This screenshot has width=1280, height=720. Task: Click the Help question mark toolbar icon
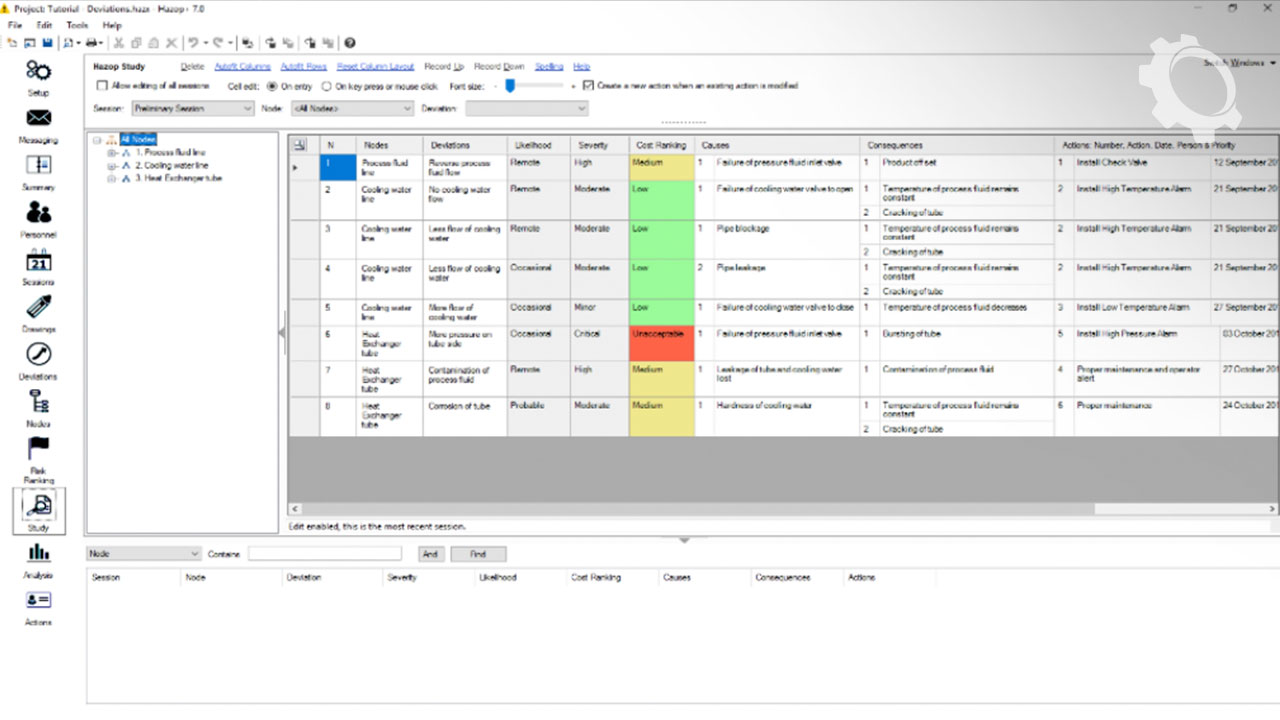[x=350, y=43]
